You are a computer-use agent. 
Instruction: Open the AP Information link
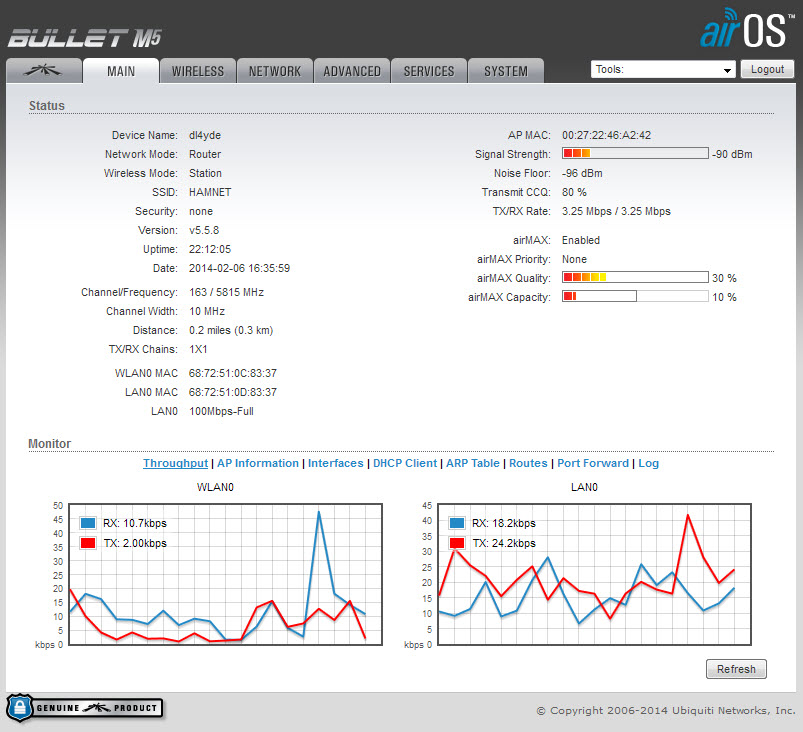point(258,463)
